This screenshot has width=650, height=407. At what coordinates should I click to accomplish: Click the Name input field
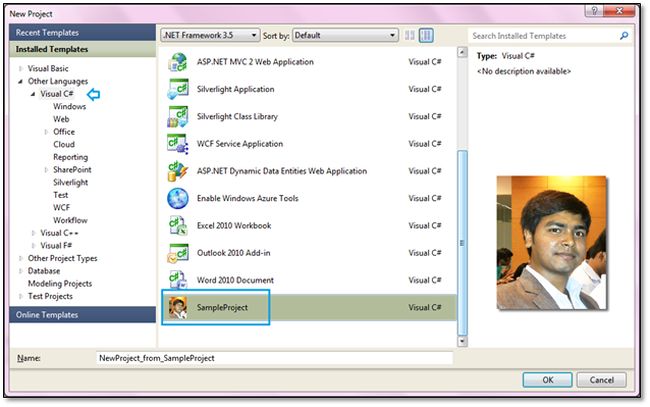[x=274, y=358]
